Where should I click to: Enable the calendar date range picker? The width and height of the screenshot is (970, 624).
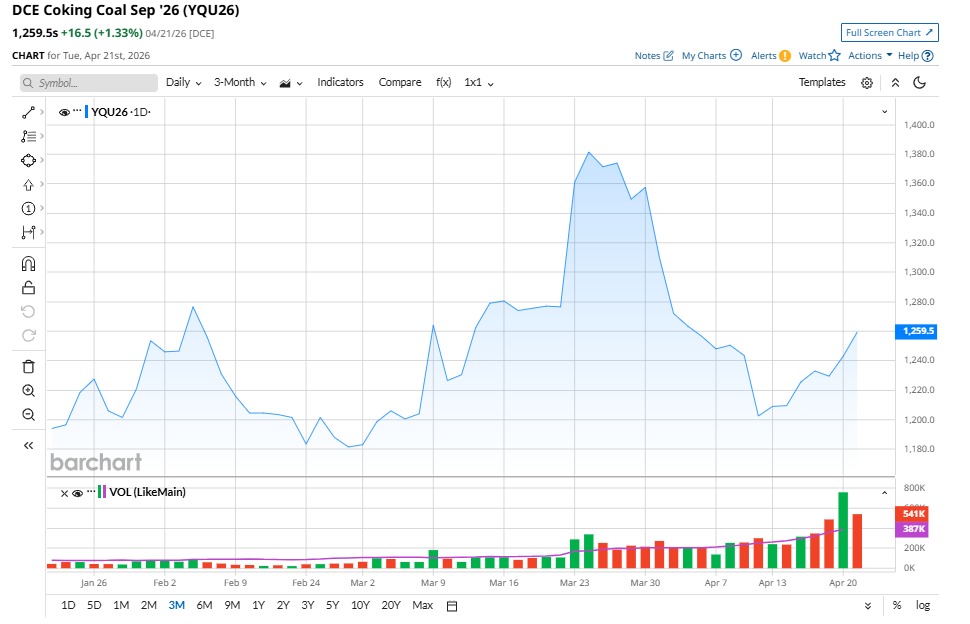coord(453,606)
